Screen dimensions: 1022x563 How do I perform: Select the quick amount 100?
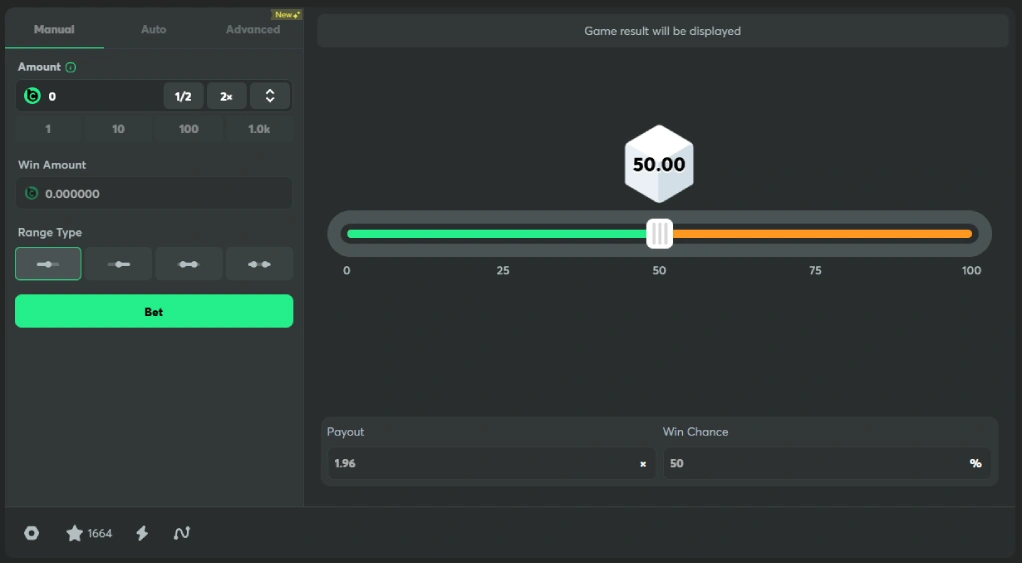[188, 129]
